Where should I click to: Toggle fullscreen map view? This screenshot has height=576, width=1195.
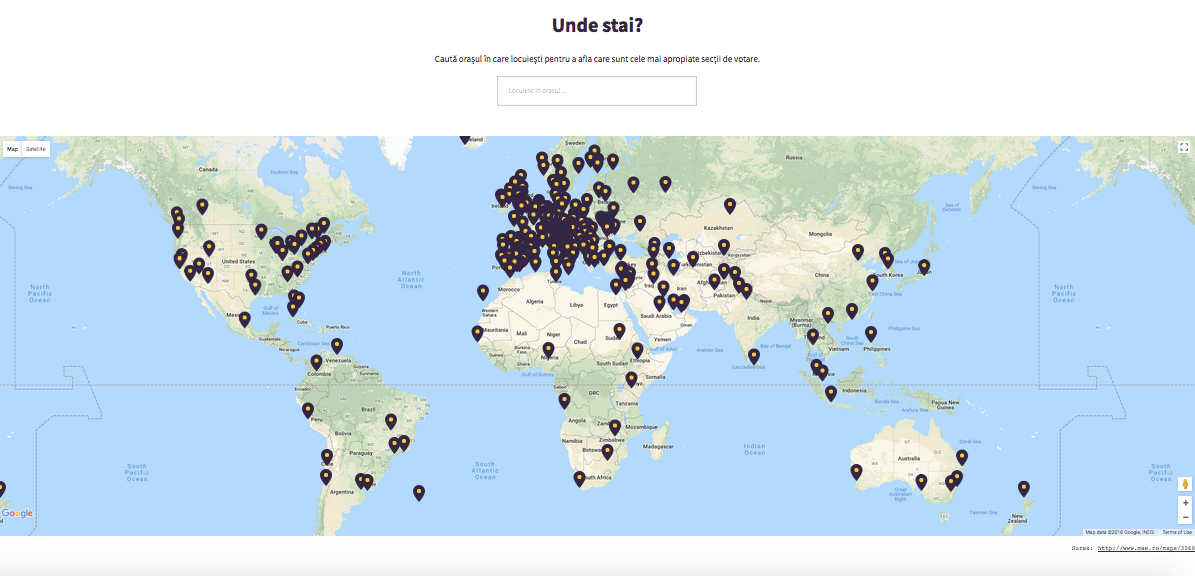pos(1184,147)
